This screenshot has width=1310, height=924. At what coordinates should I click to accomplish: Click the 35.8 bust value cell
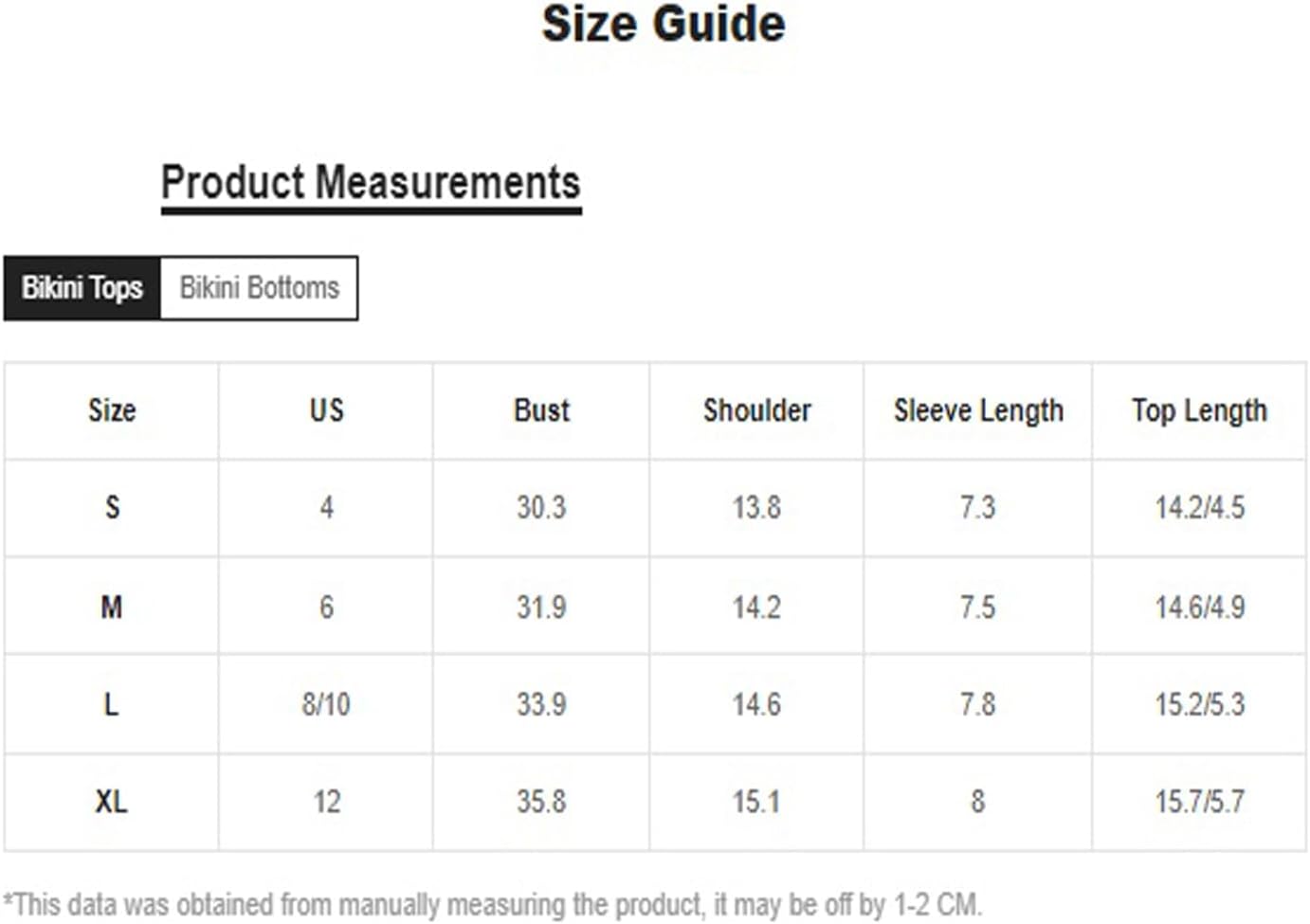pyautogui.click(x=541, y=802)
